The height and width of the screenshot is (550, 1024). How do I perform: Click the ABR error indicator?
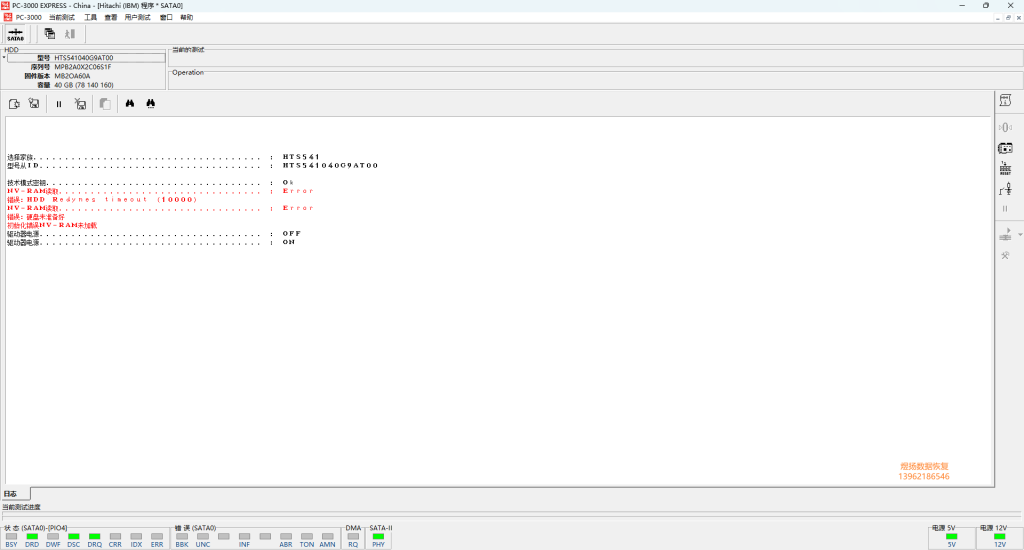pyautogui.click(x=286, y=540)
